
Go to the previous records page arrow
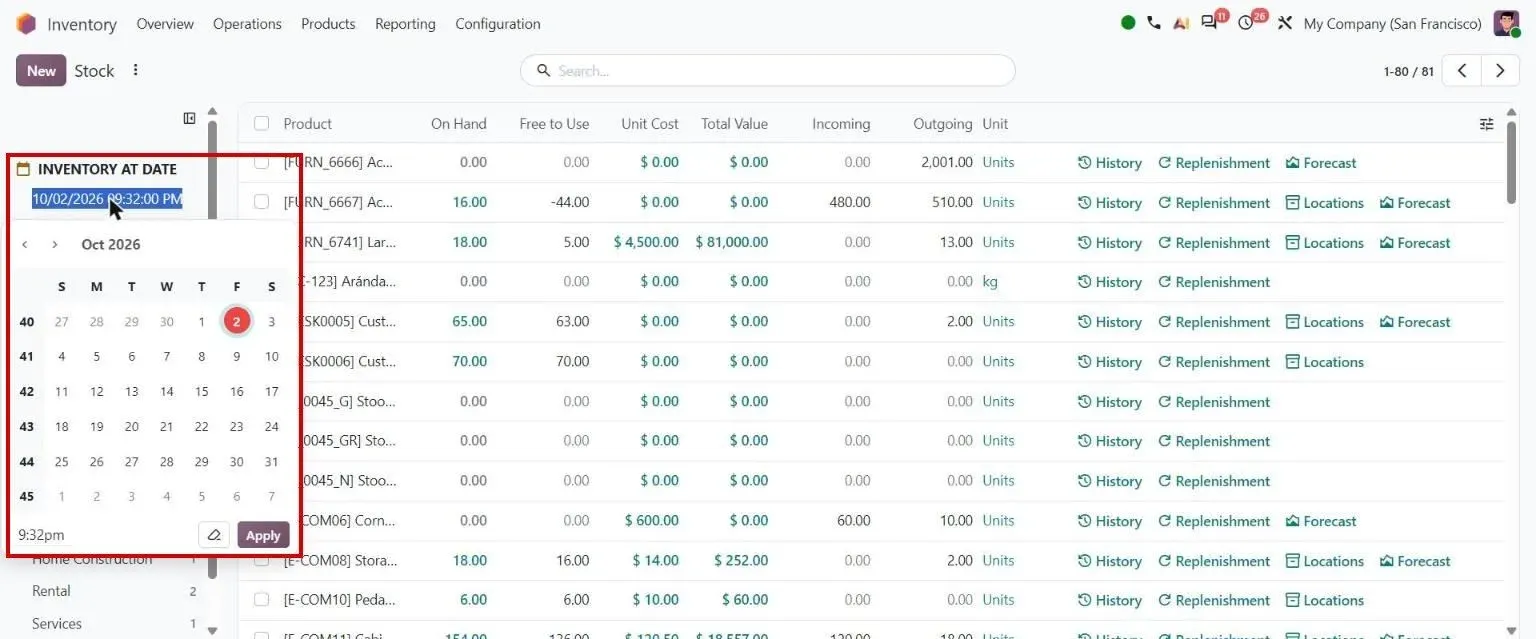click(1462, 71)
